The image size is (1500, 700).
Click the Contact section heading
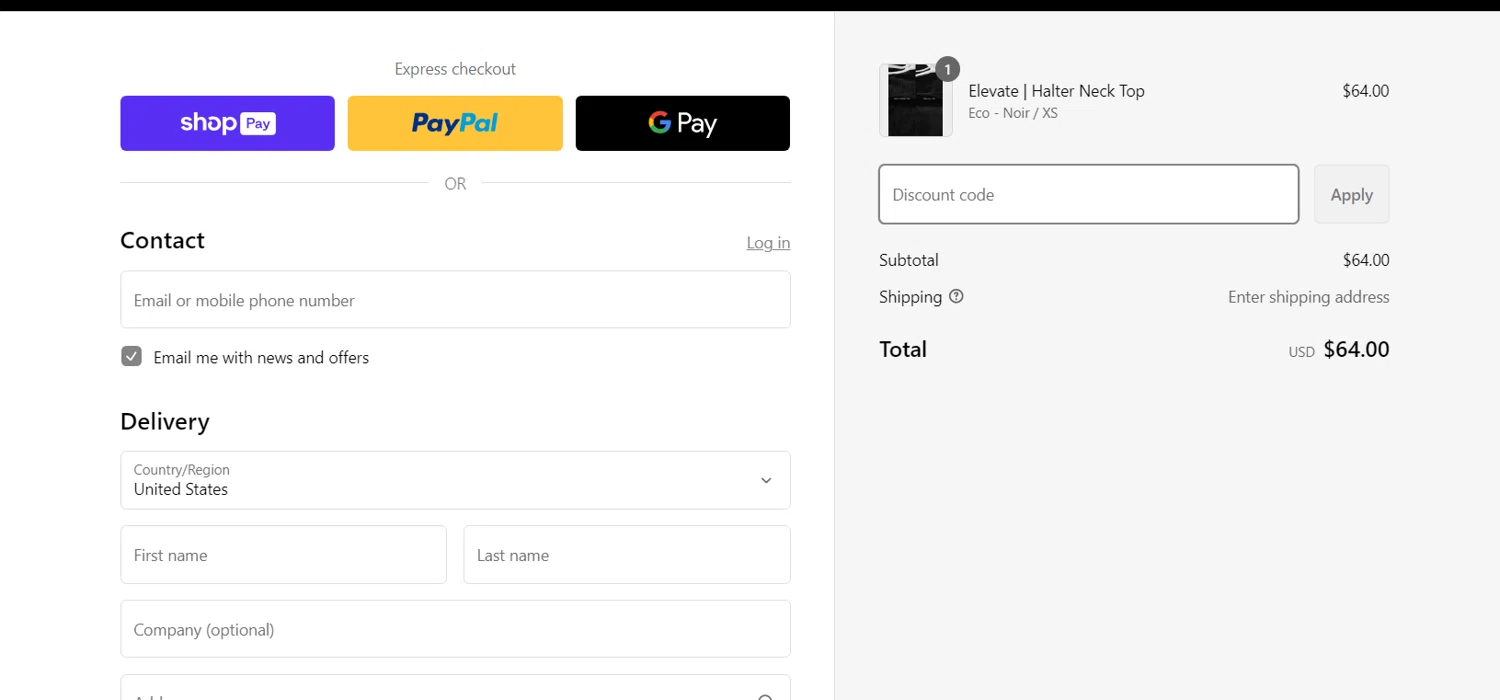(162, 240)
